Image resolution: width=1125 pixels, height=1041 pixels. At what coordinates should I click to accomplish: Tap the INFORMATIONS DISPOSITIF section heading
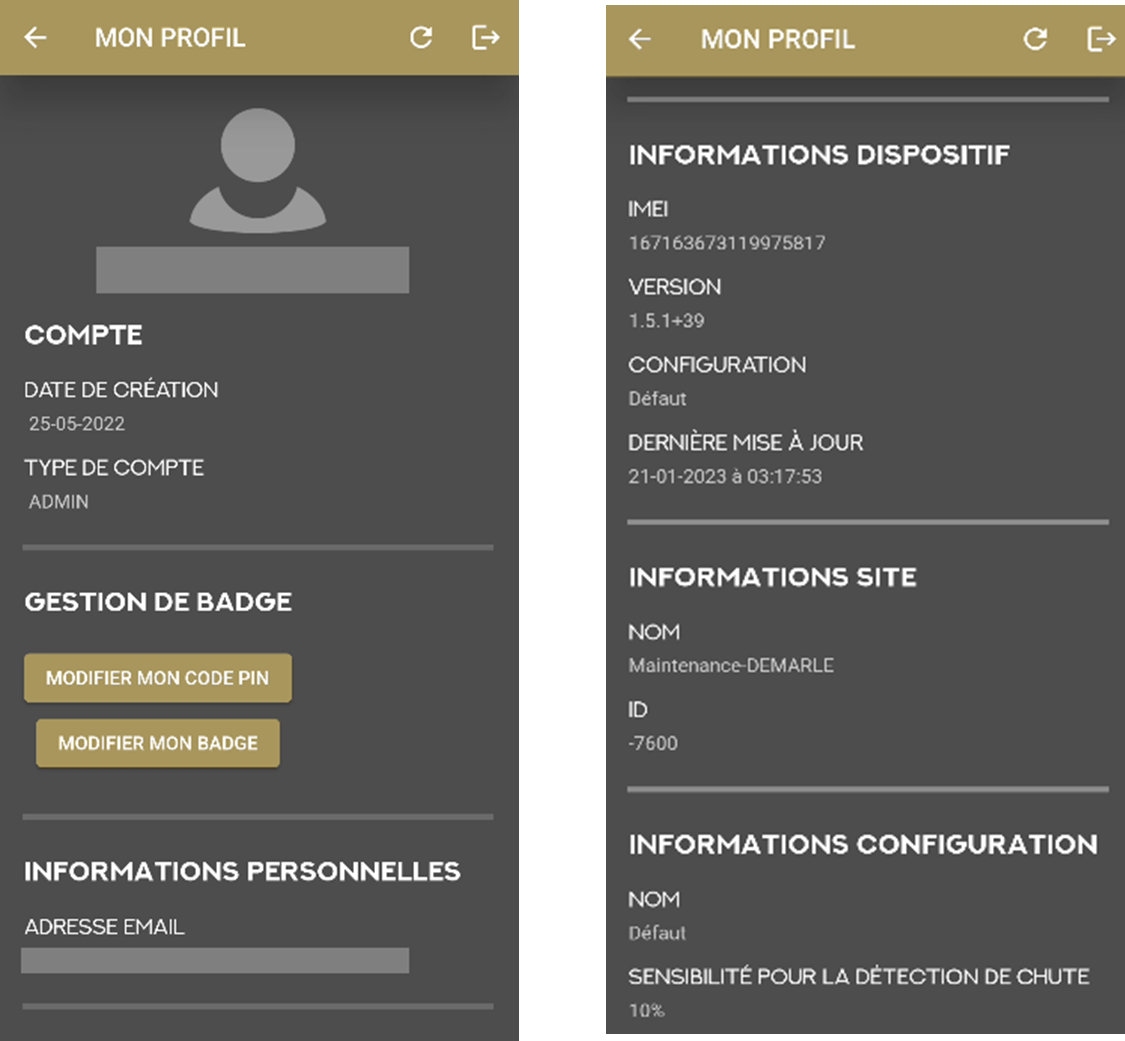point(818,155)
